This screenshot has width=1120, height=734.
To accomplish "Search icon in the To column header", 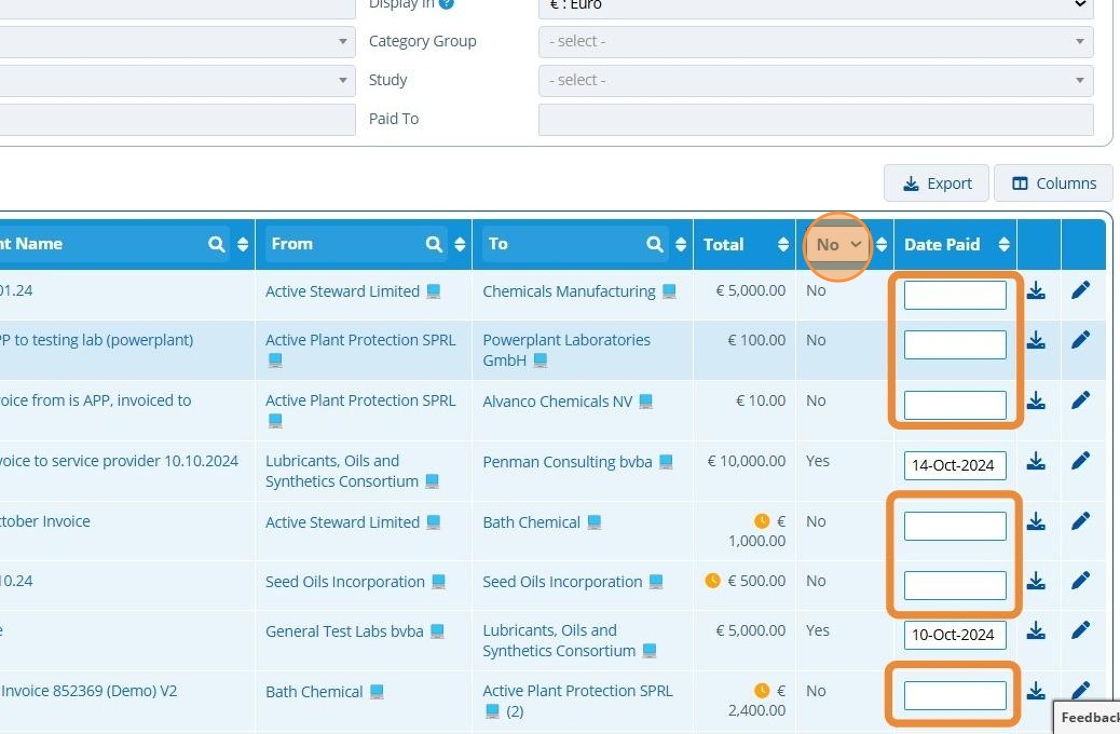I will coord(654,244).
